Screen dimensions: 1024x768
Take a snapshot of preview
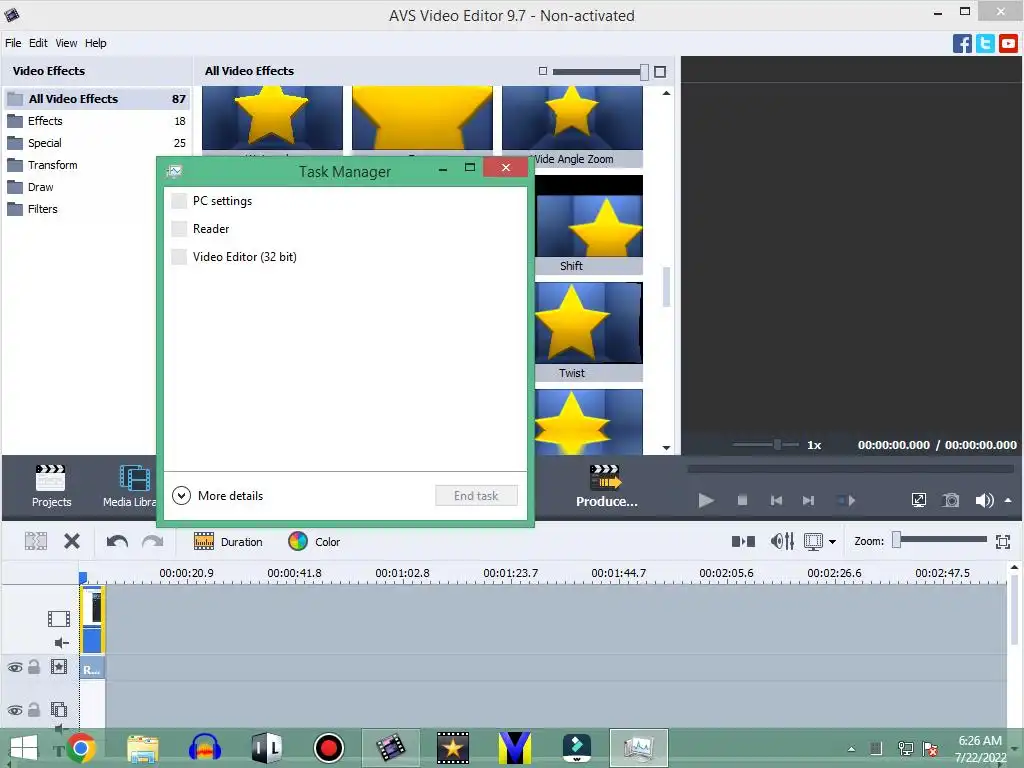coord(951,500)
